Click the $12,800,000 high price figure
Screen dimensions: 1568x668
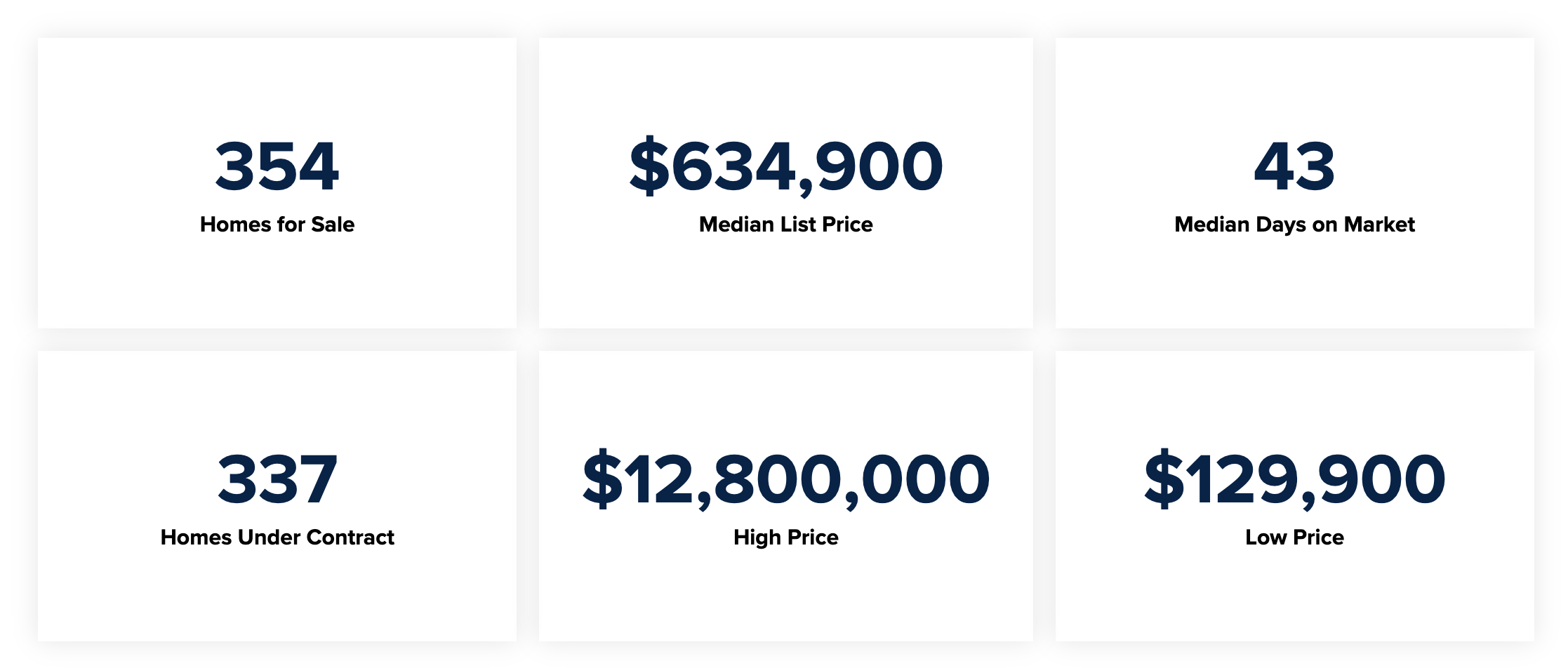click(786, 479)
